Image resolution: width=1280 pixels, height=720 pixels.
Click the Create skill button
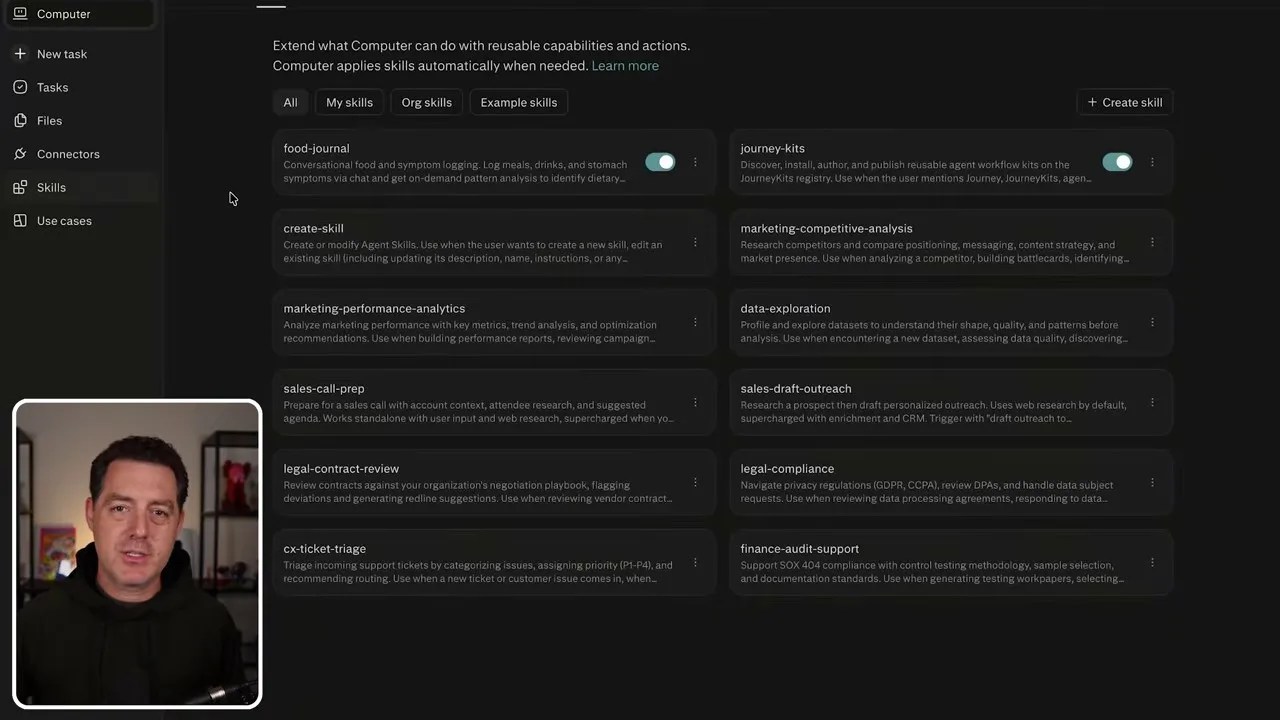click(1125, 102)
